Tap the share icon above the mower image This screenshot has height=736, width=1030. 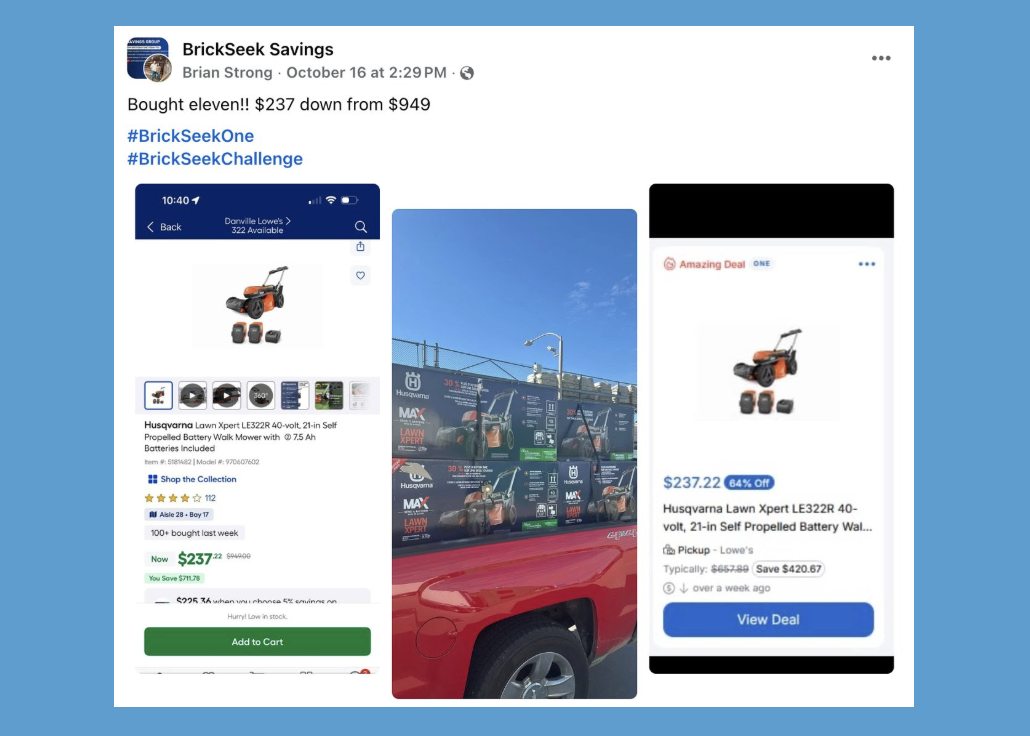click(x=360, y=246)
